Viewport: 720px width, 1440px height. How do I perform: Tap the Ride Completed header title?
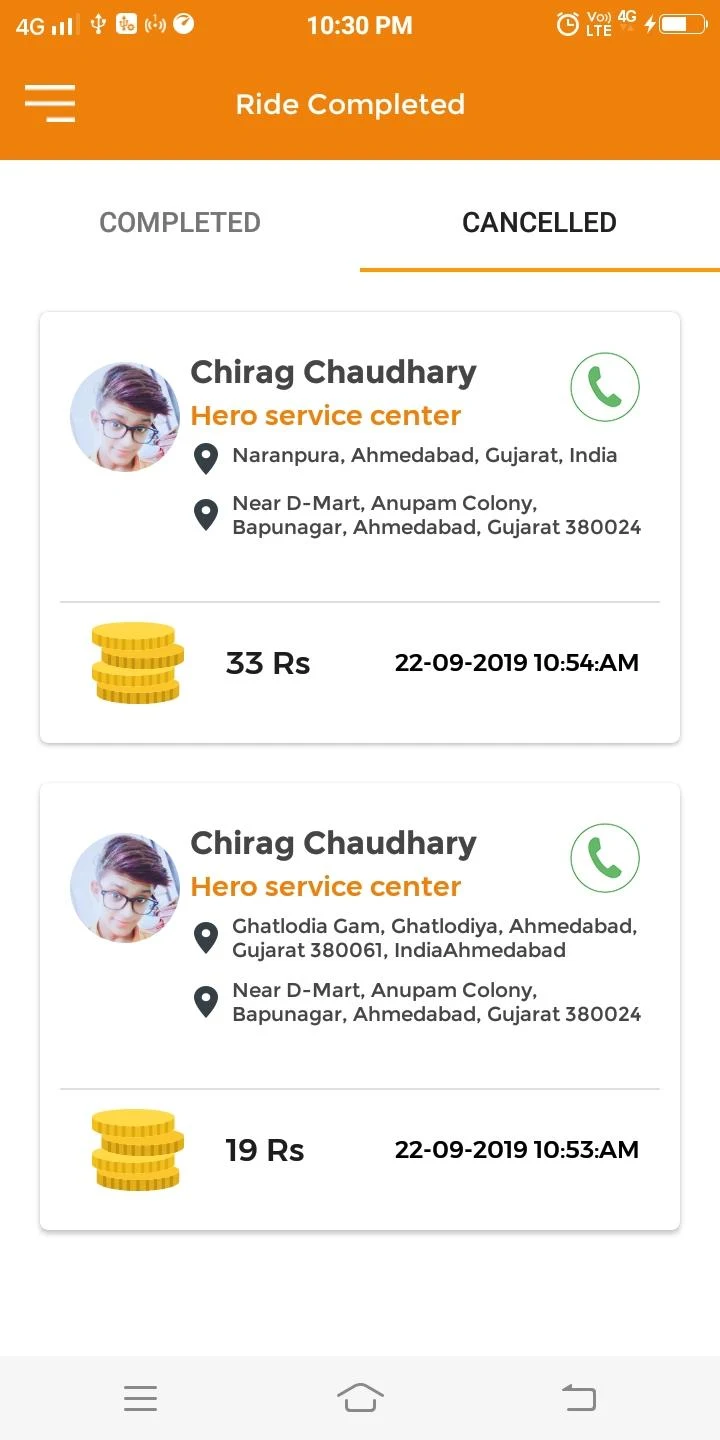click(x=350, y=104)
